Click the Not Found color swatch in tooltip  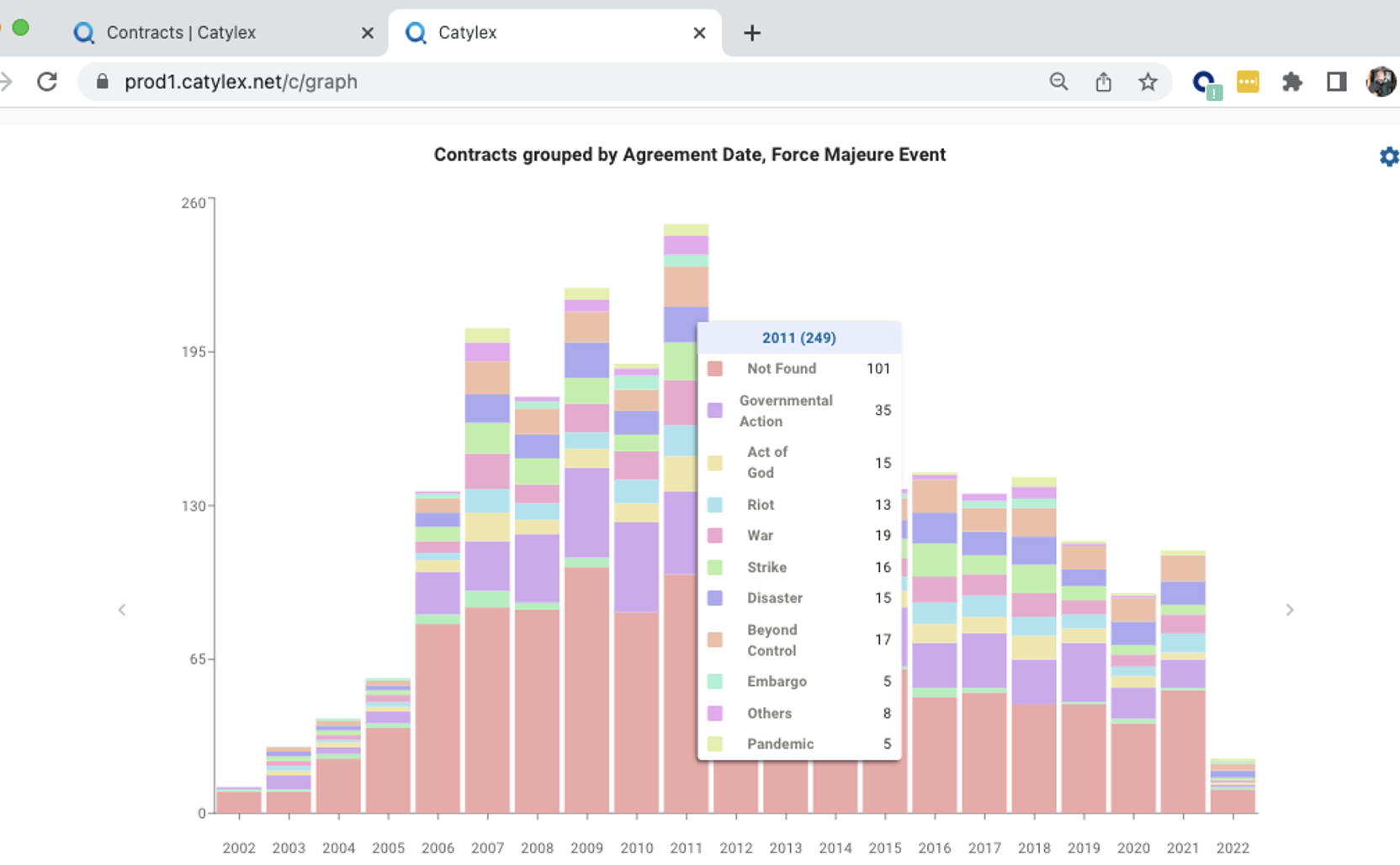(715, 369)
